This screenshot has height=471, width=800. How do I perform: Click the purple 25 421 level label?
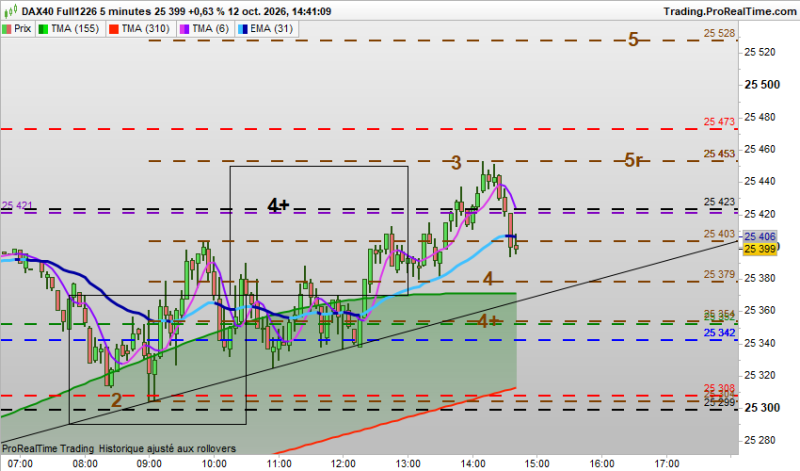click(x=17, y=205)
